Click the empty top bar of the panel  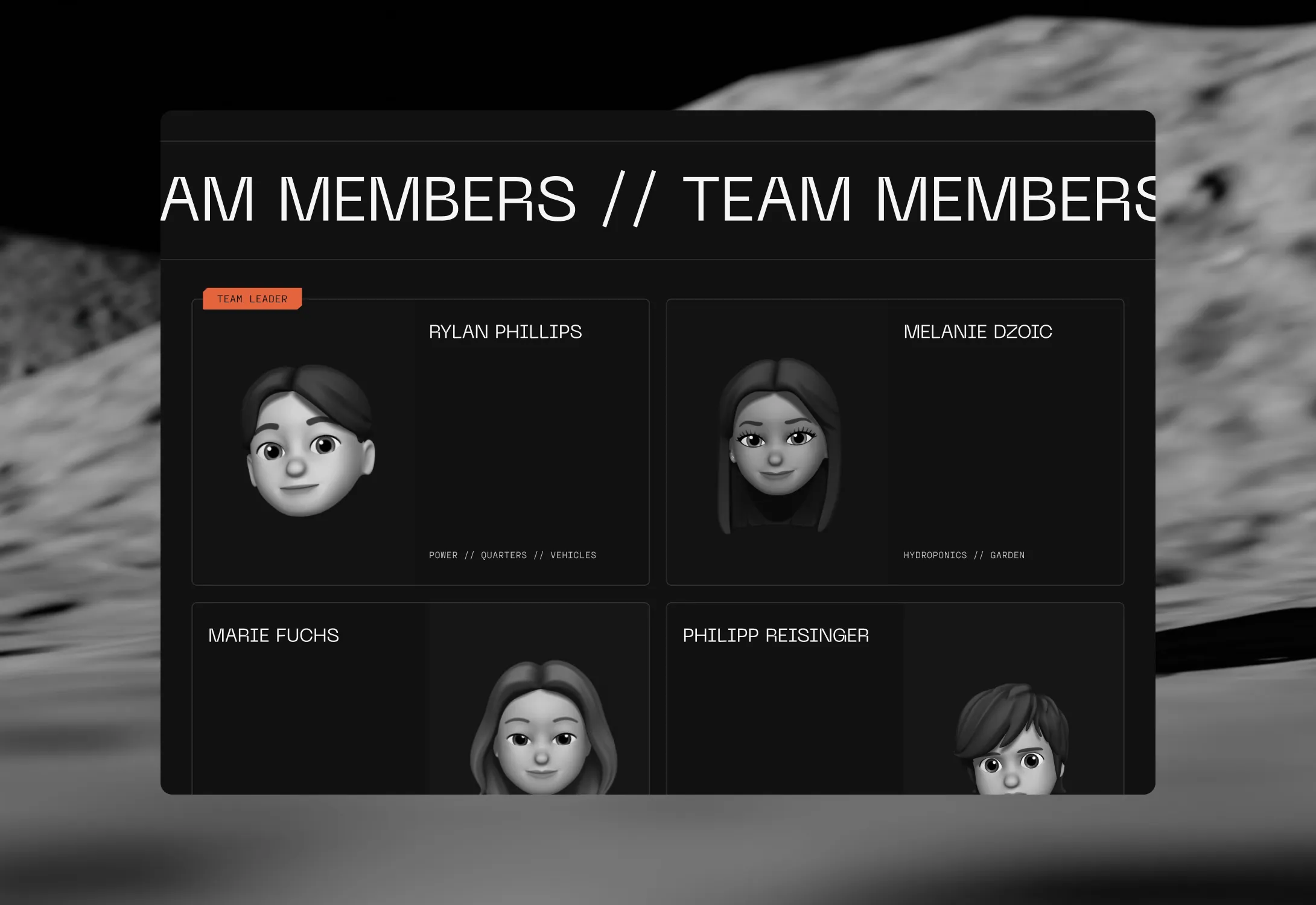(x=658, y=125)
